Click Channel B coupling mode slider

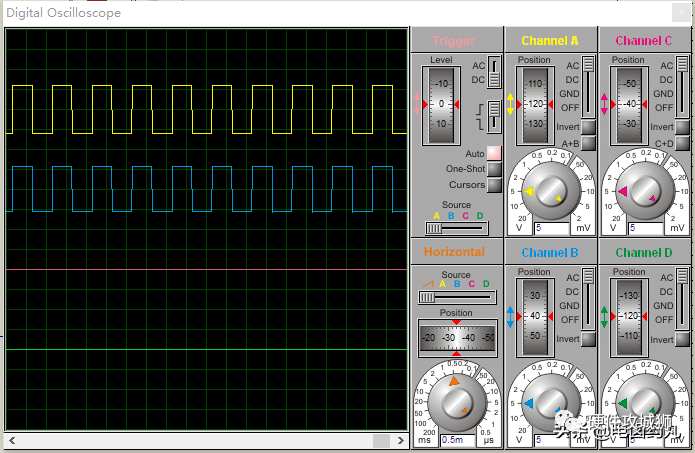588,298
